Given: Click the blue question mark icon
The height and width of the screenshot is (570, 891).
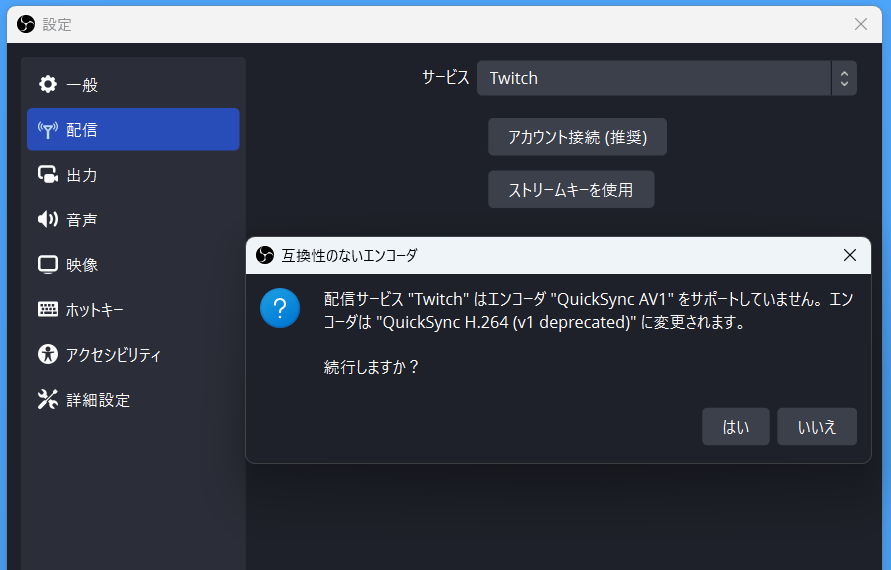Looking at the screenshot, I should pos(280,308).
